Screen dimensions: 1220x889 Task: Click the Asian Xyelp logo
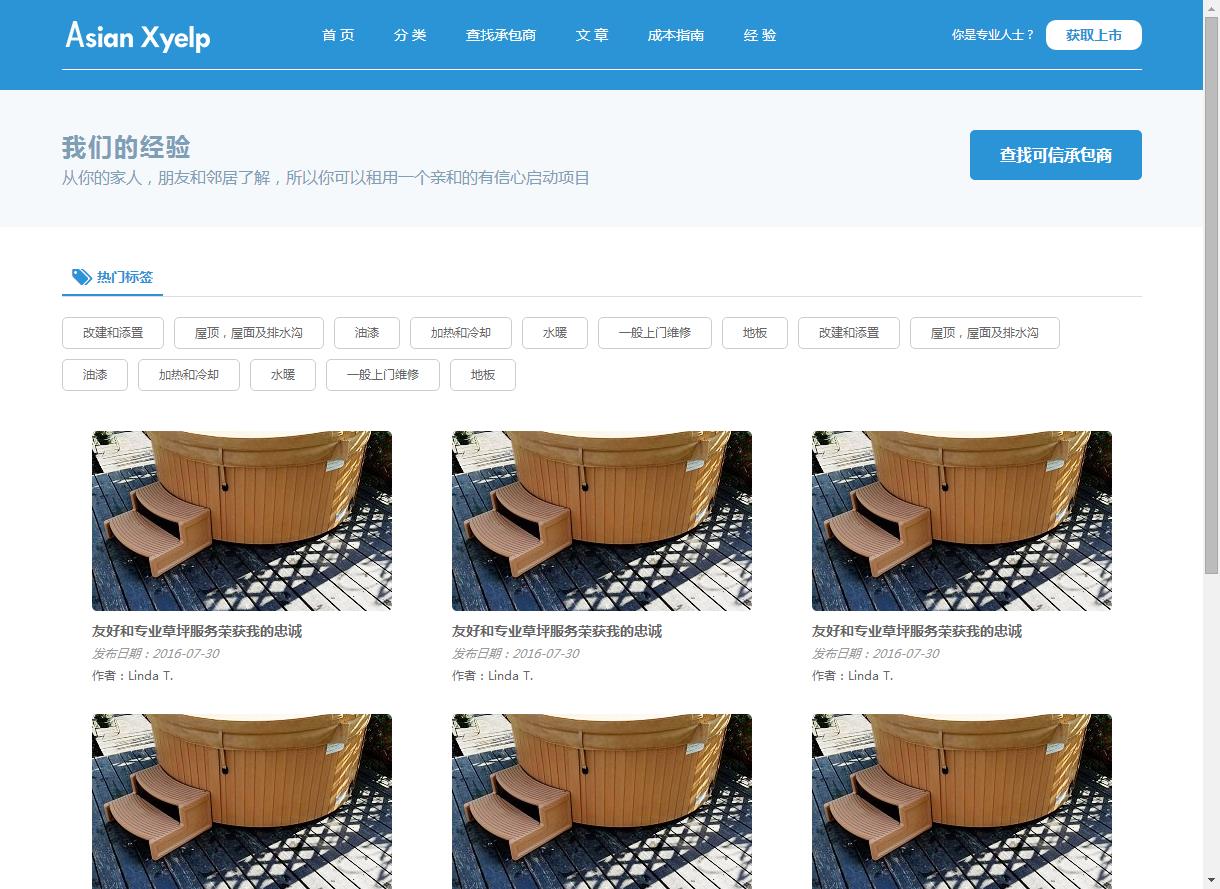pyautogui.click(x=138, y=36)
